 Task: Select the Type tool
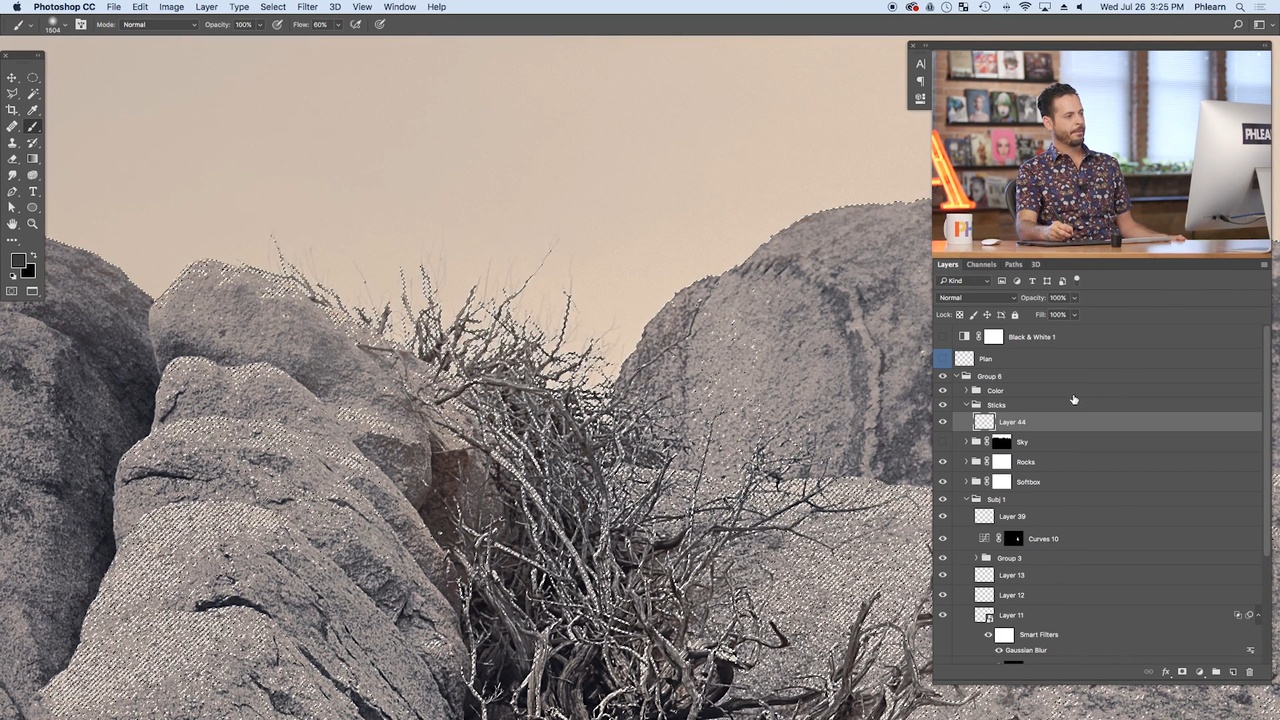tap(32, 191)
